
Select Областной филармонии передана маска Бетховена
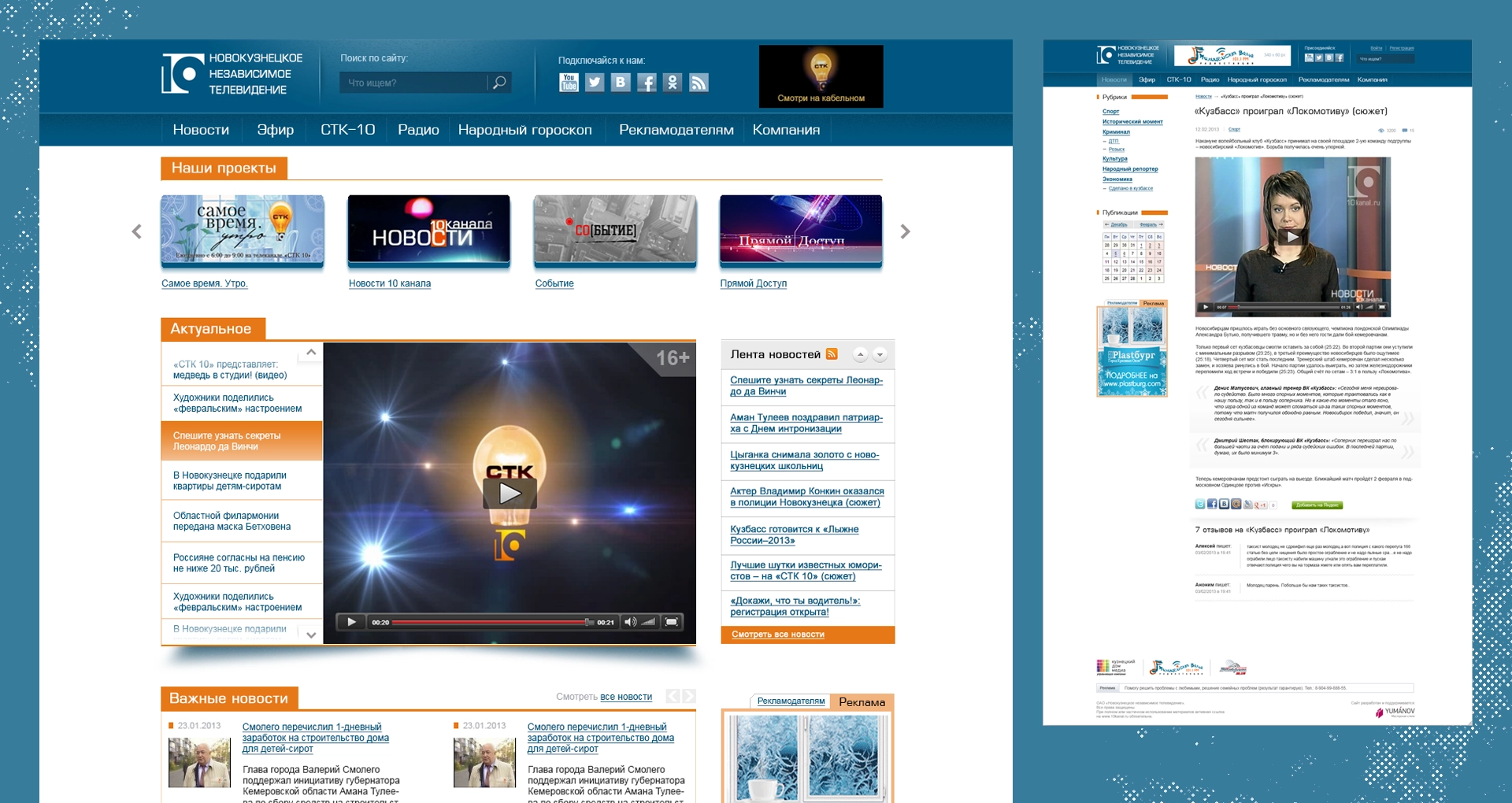[243, 521]
